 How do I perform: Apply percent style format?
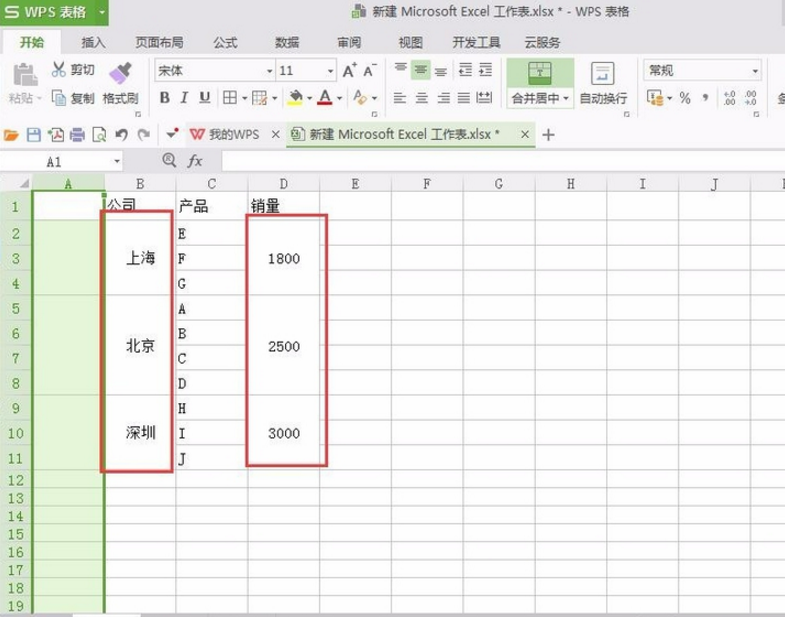[x=685, y=98]
